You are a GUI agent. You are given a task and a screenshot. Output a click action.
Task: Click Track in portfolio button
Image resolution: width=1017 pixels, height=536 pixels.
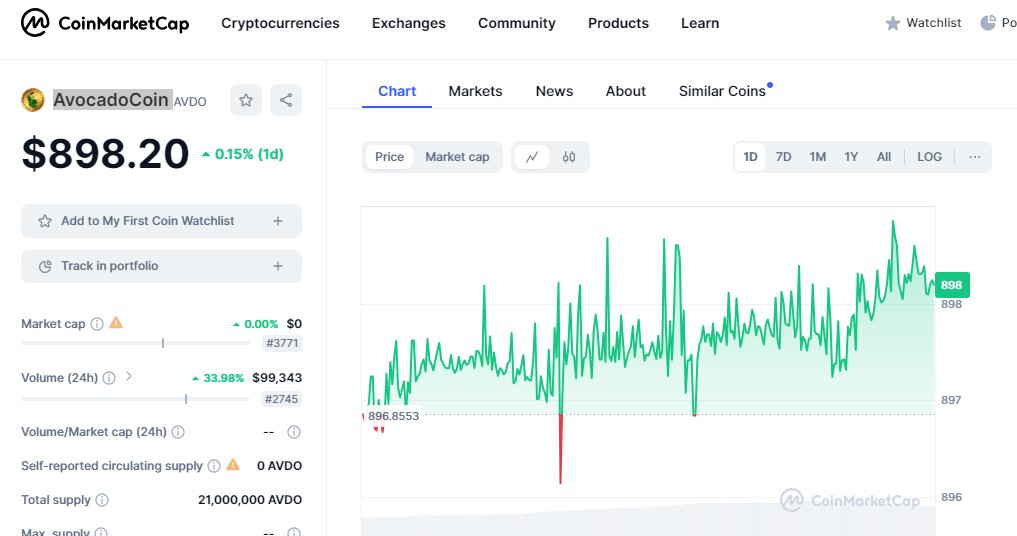tap(162, 266)
